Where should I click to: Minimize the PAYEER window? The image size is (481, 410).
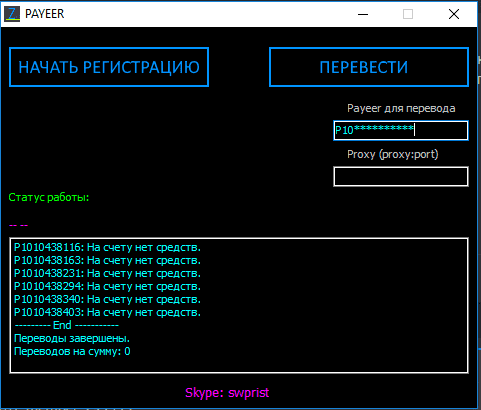click(x=363, y=14)
